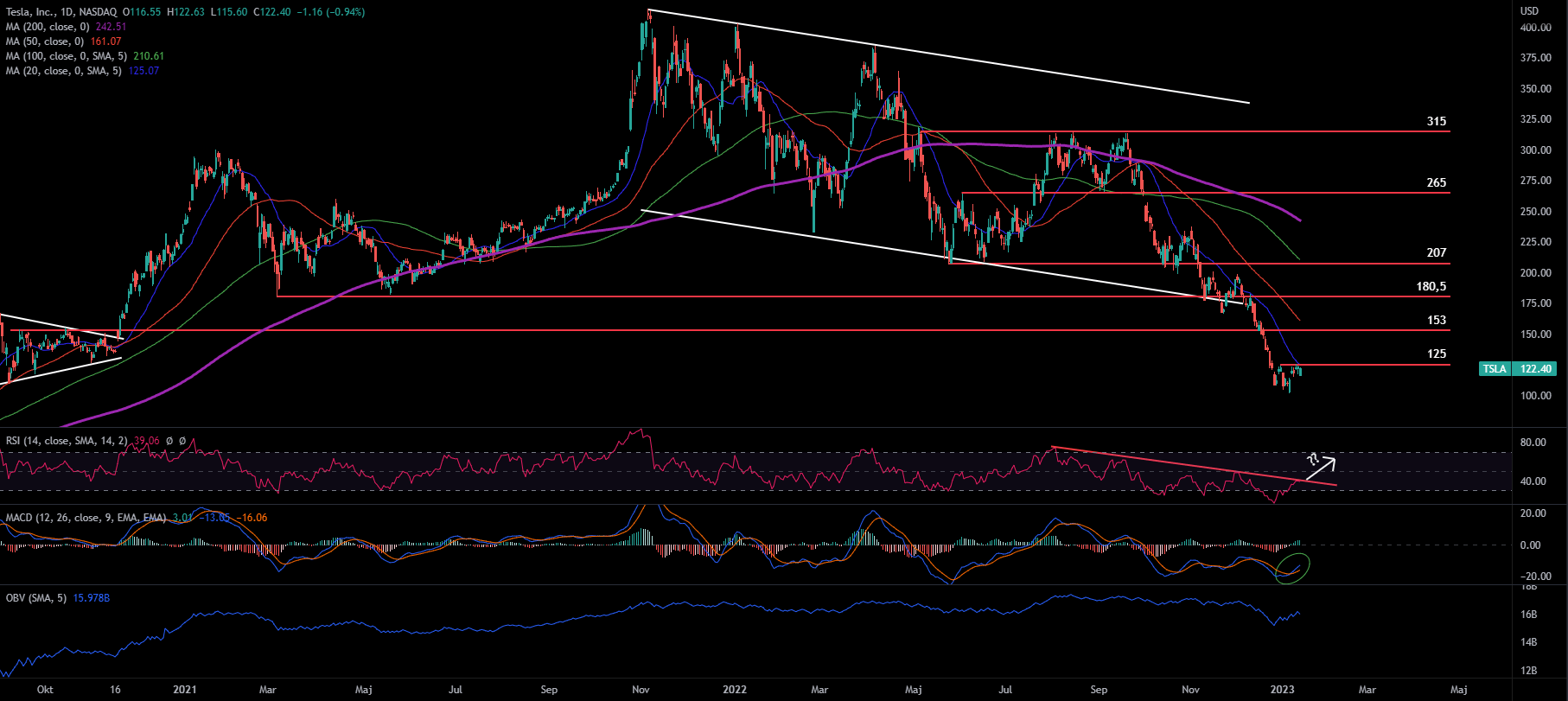Click the white arrow drawing on RSI pane
The image size is (1568, 701).
coord(1320,468)
